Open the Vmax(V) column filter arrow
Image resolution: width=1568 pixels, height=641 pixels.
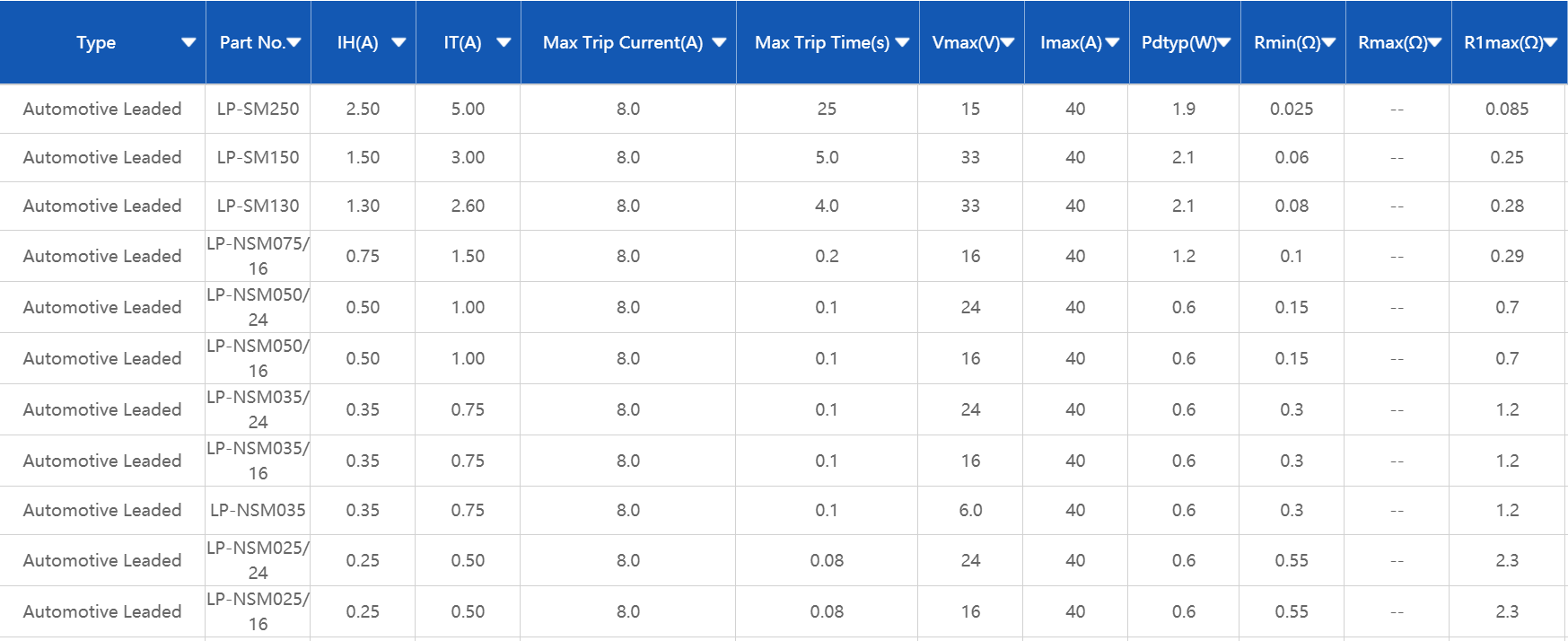[x=1008, y=42]
